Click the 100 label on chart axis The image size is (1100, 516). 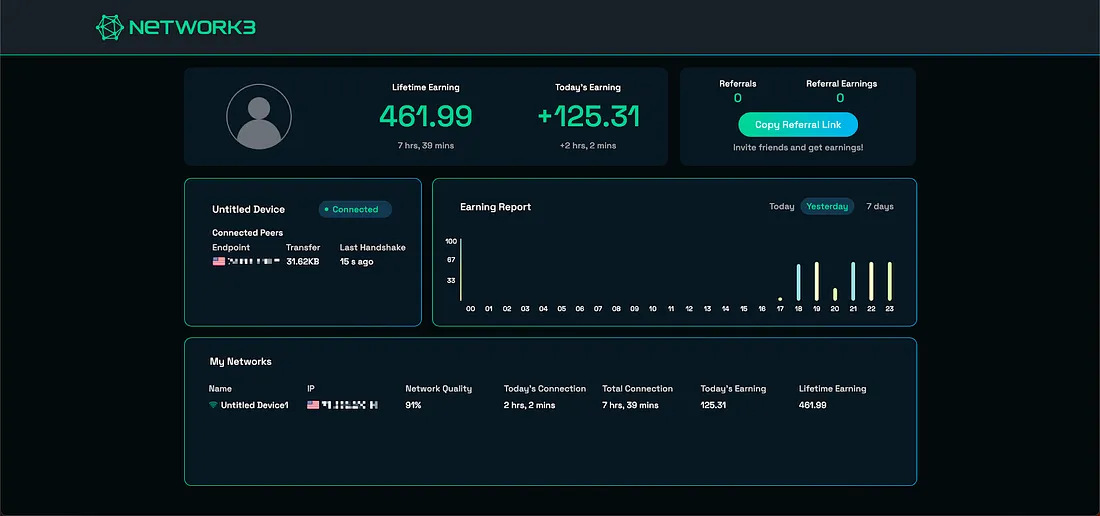coord(451,241)
